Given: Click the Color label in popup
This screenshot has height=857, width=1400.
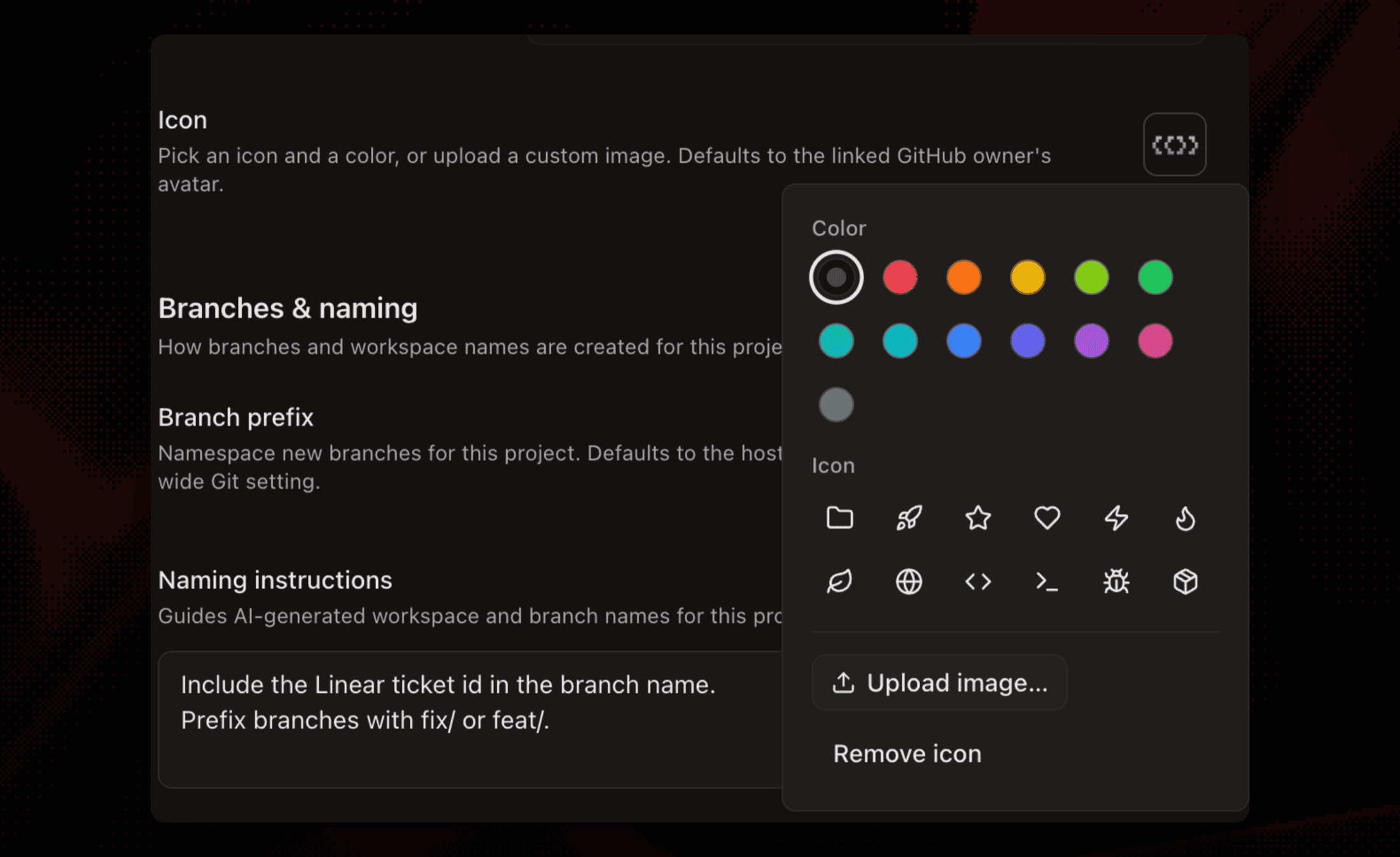Looking at the screenshot, I should click(x=839, y=228).
